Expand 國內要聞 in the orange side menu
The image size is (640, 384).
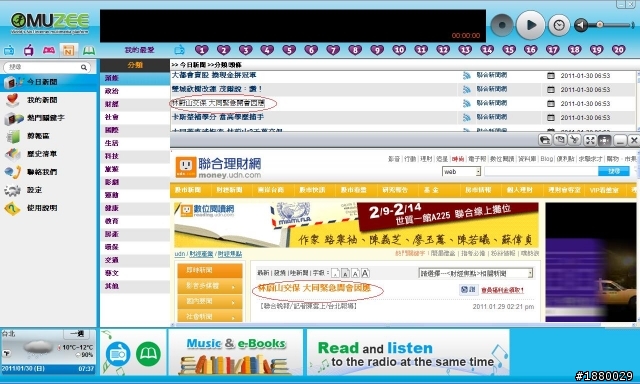click(210, 302)
